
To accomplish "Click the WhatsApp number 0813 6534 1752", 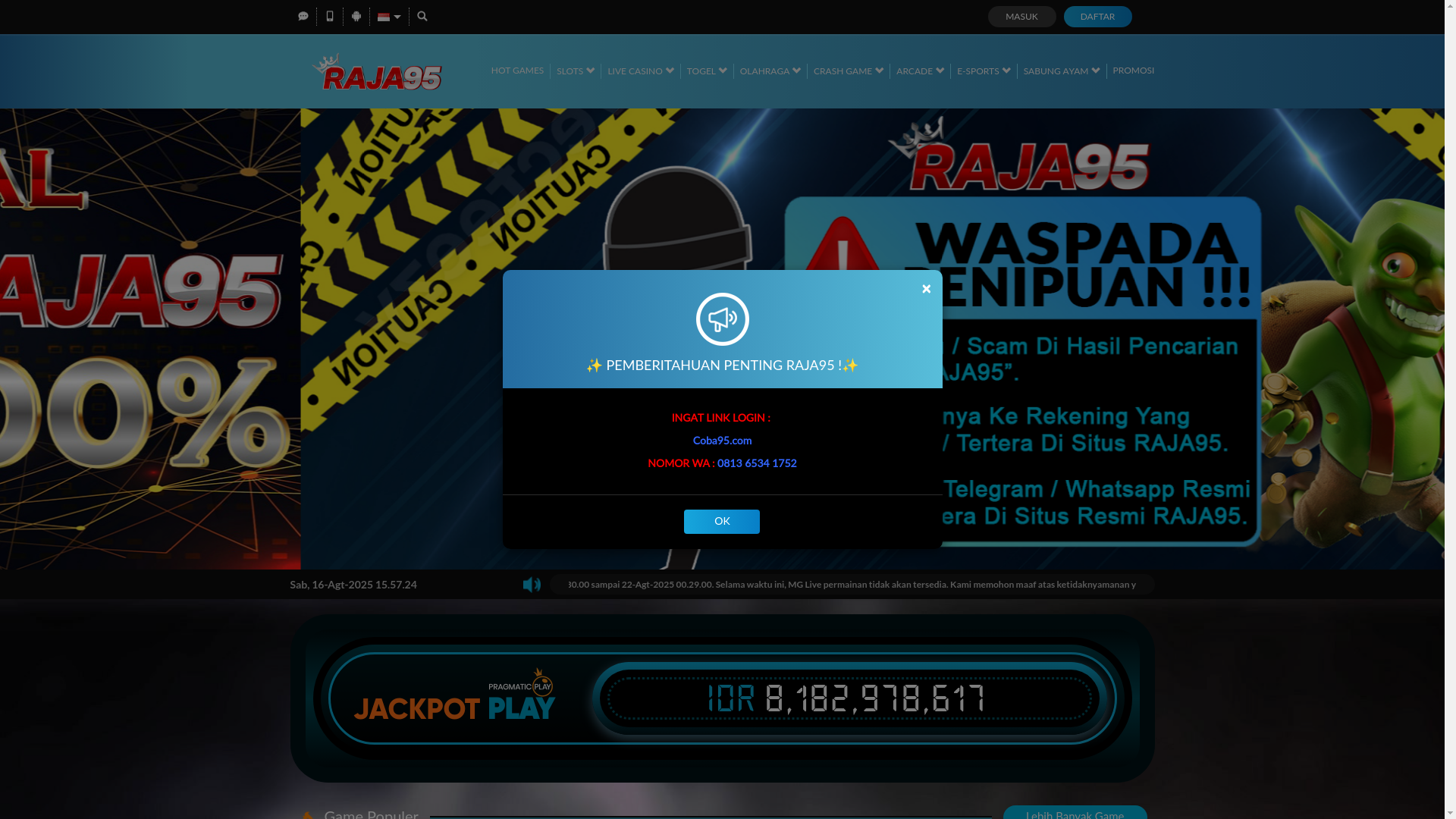I will (x=757, y=463).
